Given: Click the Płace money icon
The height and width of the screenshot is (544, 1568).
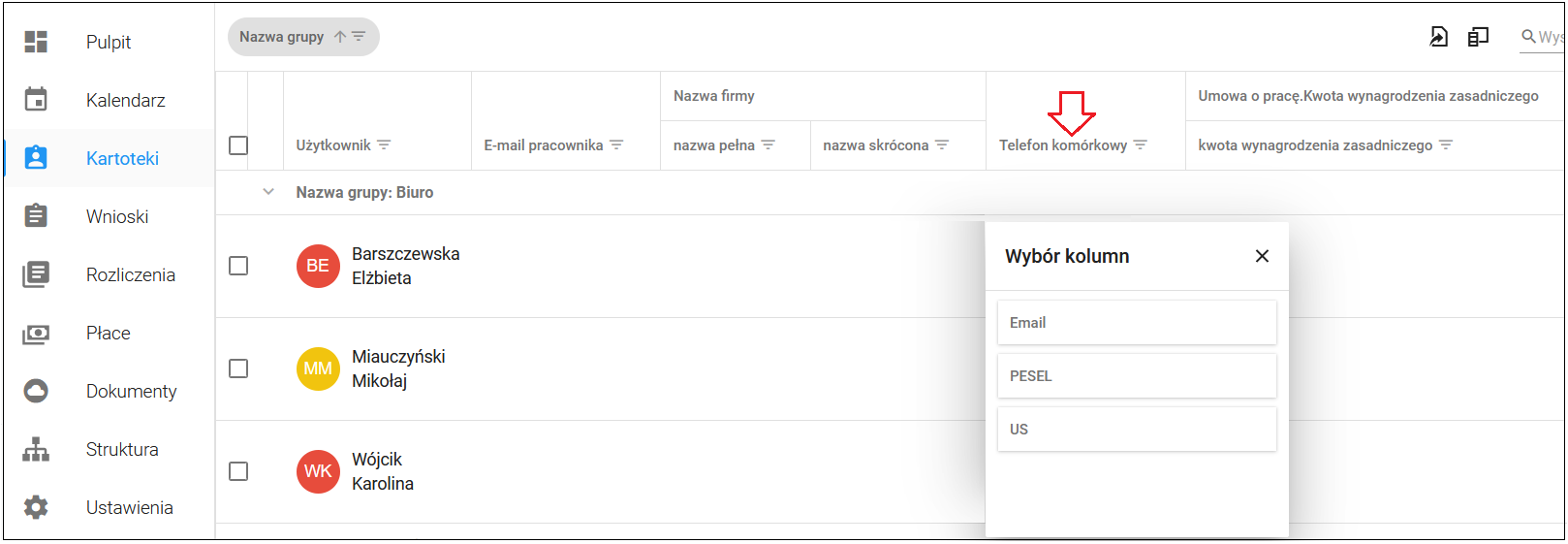Looking at the screenshot, I should tap(36, 334).
